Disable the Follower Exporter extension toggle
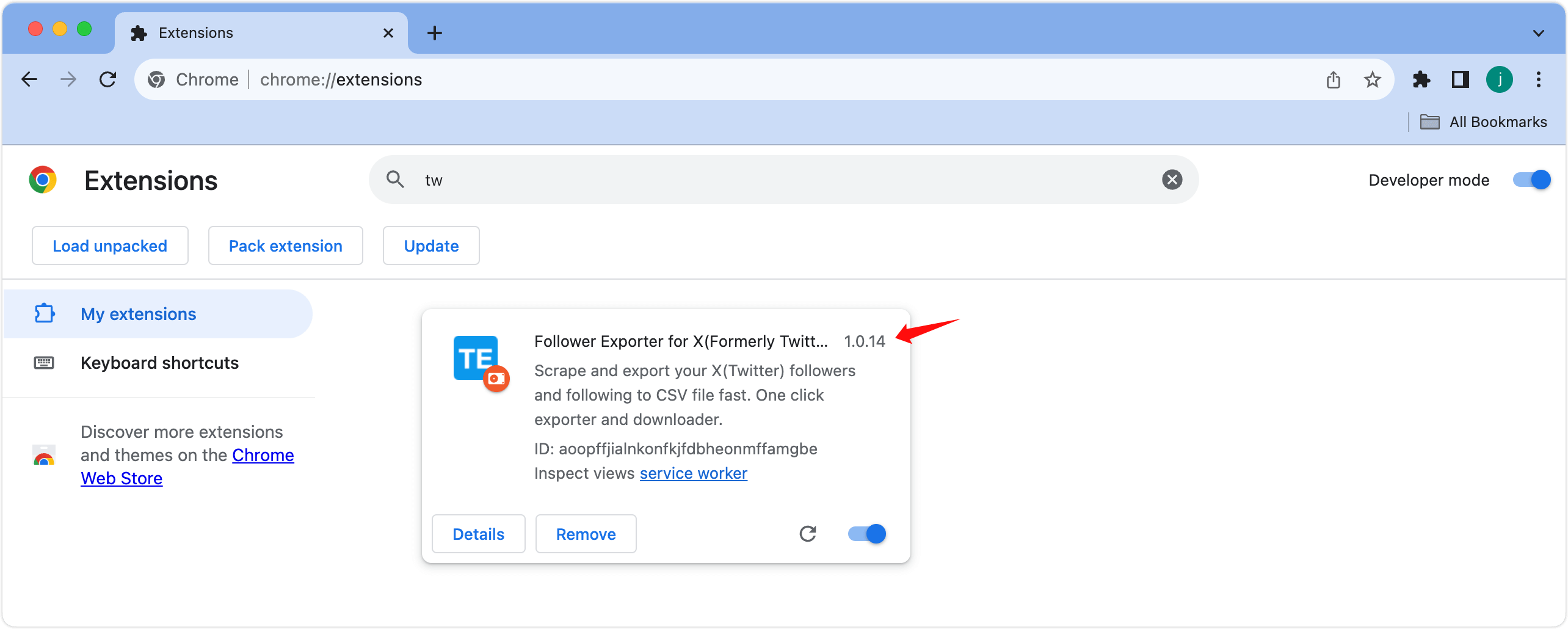The image size is (1568, 629). (x=867, y=534)
